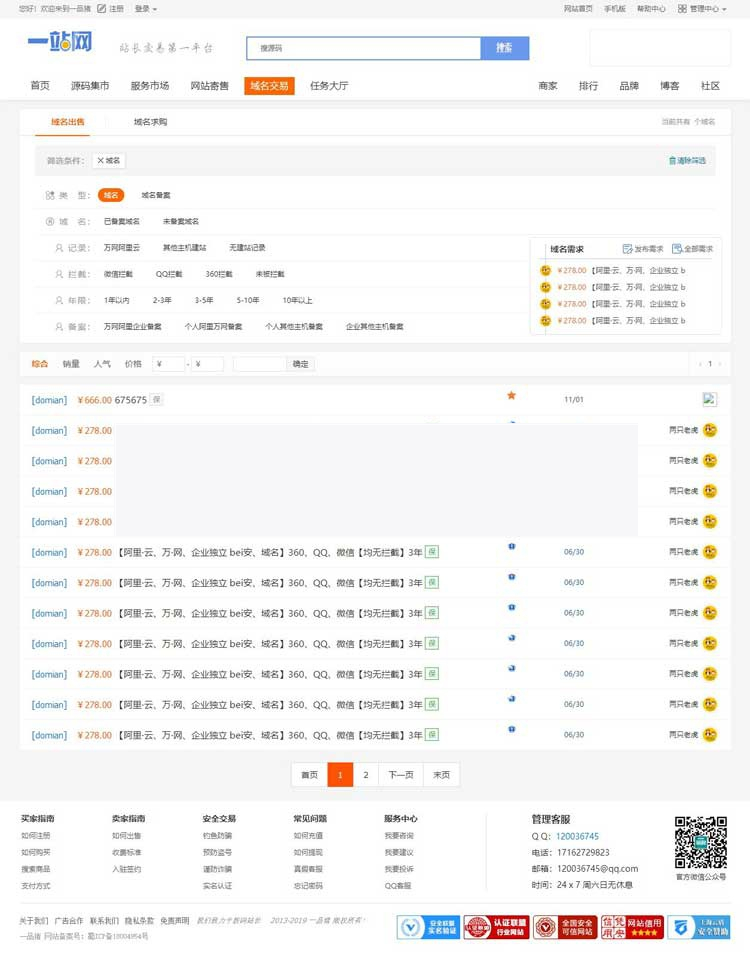
Task: Click the WeChat QR code image
Action: pyautogui.click(x=700, y=842)
